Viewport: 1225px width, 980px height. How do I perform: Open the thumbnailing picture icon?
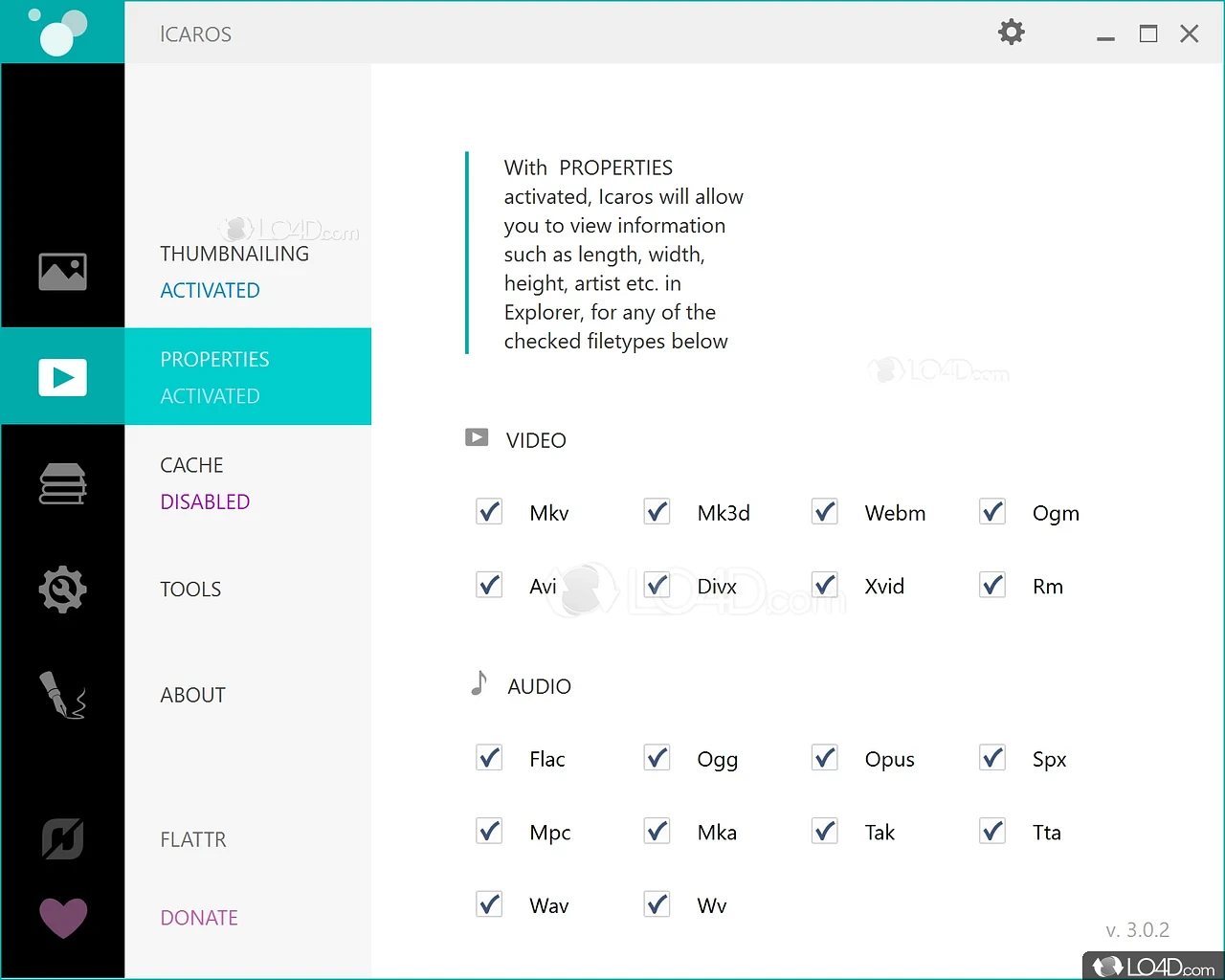(62, 272)
